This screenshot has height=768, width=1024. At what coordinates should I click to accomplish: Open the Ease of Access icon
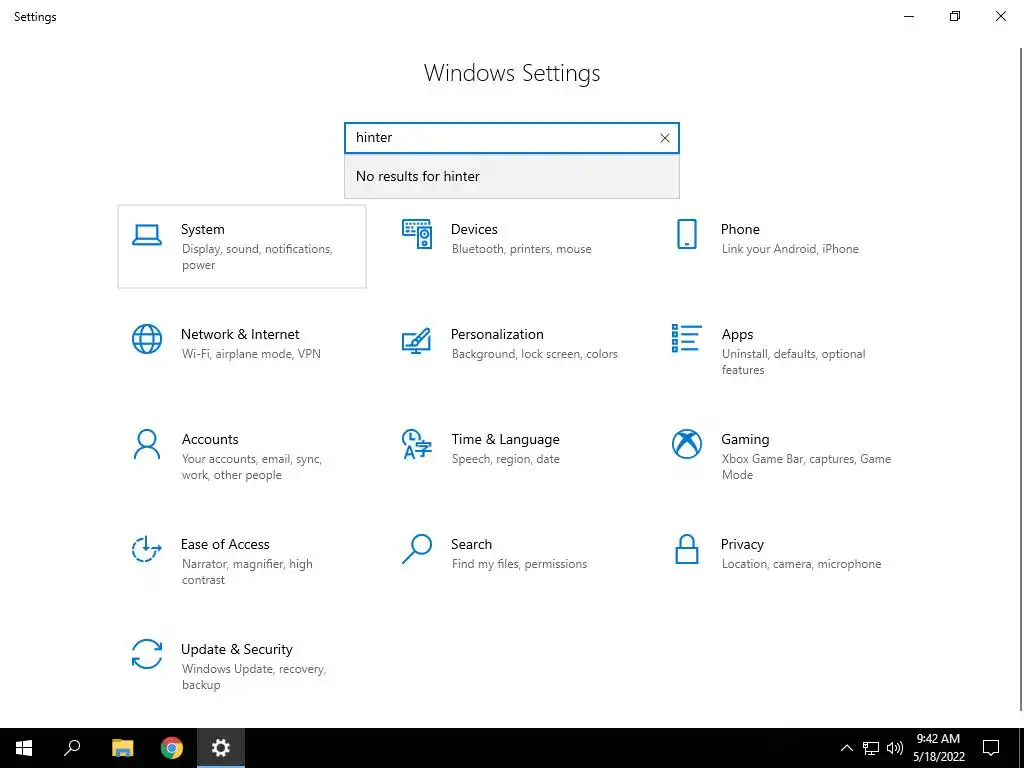[147, 549]
